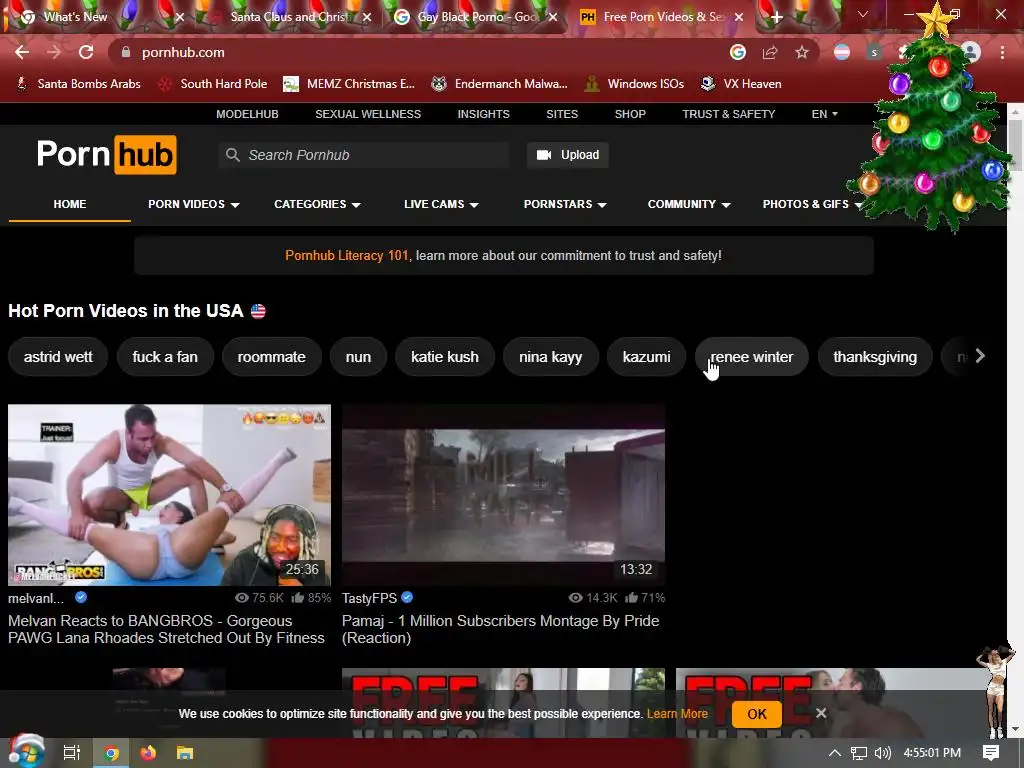Click the camera icon on Upload button
Viewport: 1024px width, 768px height.
pos(543,155)
